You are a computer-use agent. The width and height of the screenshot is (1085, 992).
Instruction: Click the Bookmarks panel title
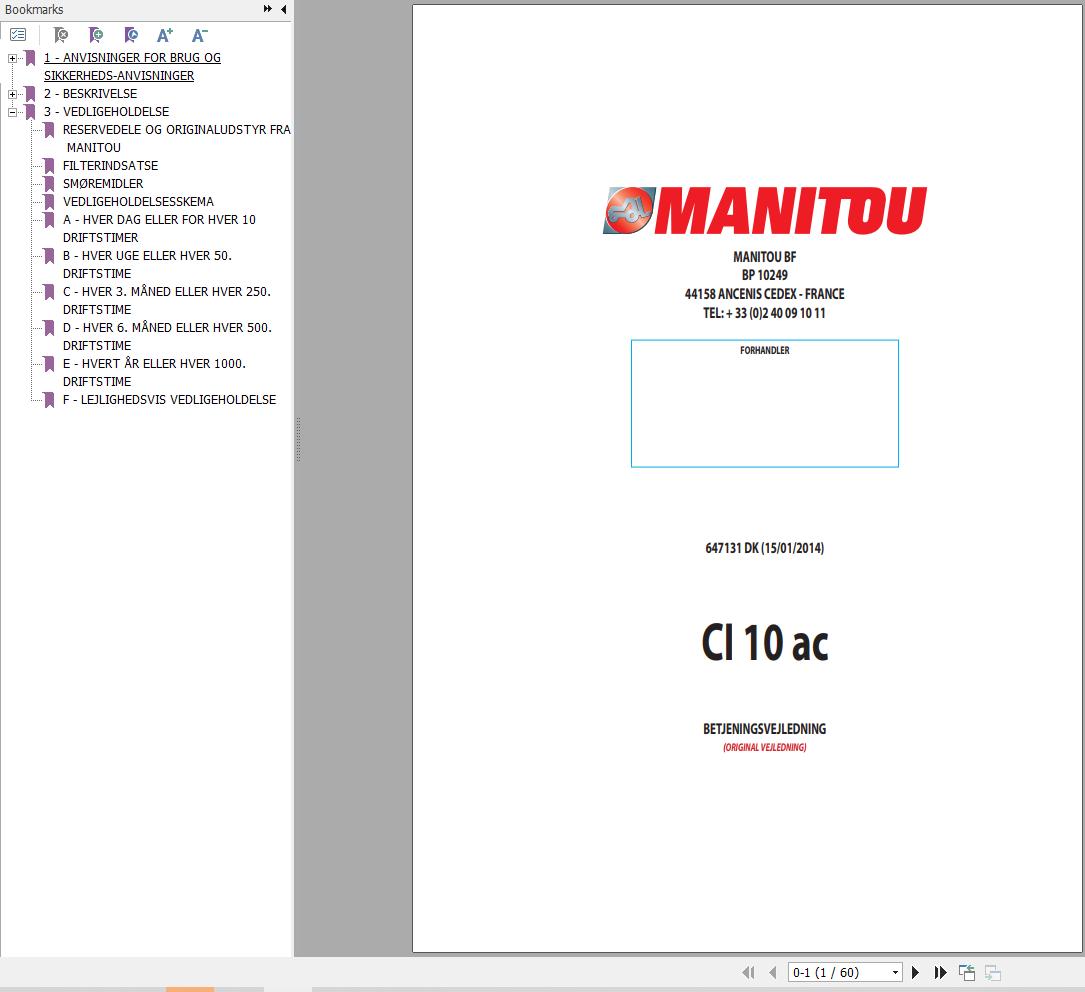click(34, 10)
